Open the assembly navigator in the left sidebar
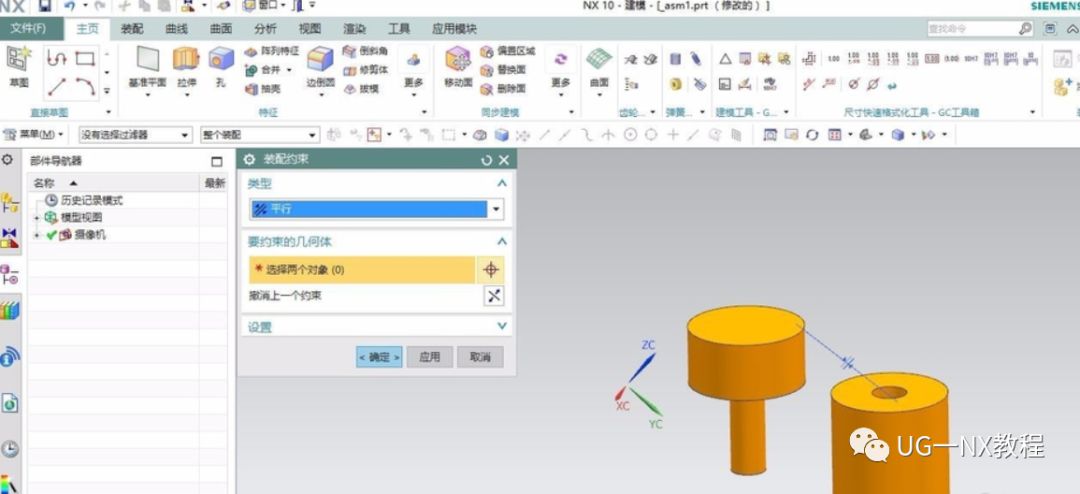 [x=10, y=203]
